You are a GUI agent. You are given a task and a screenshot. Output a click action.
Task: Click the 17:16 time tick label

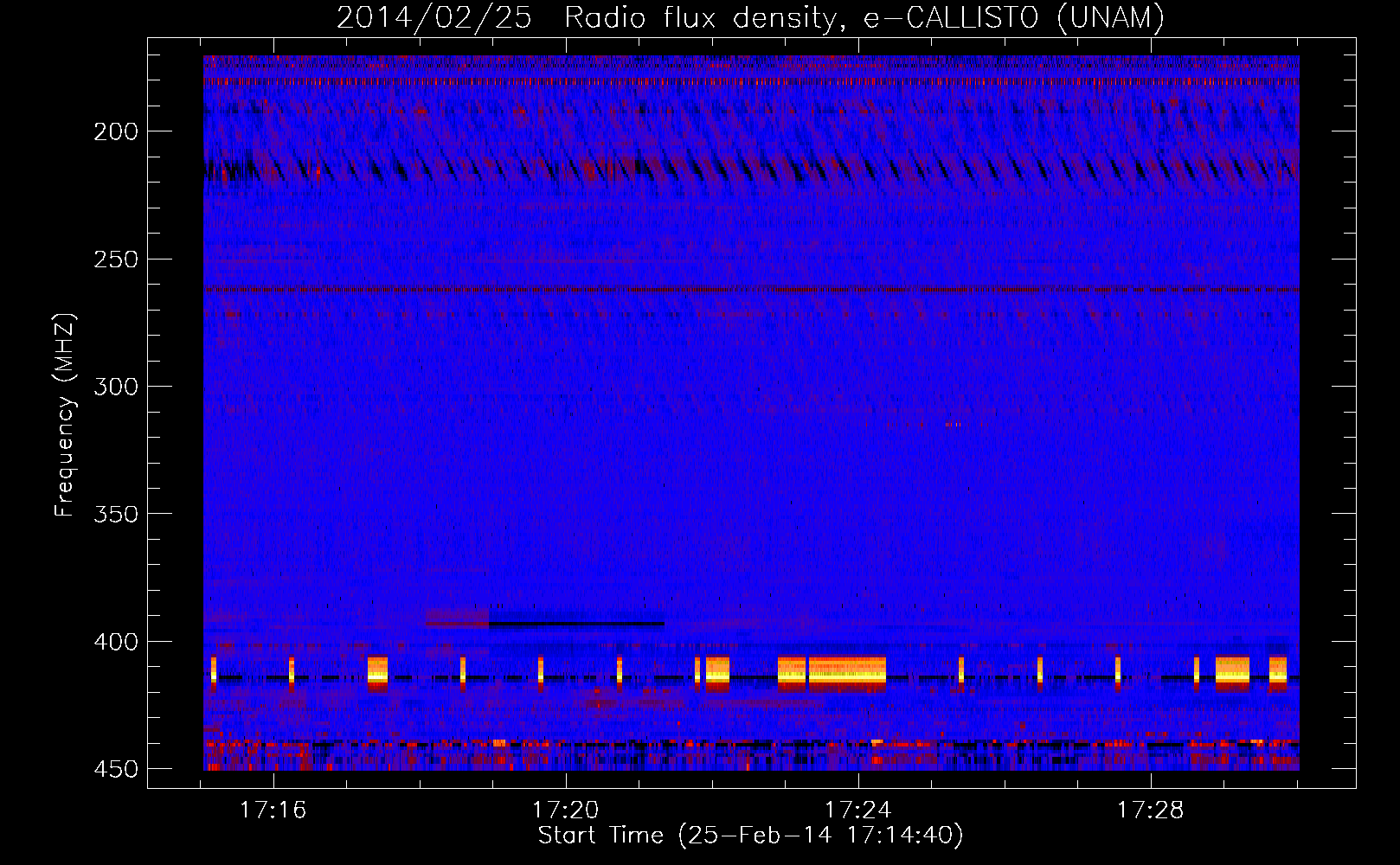273,811
